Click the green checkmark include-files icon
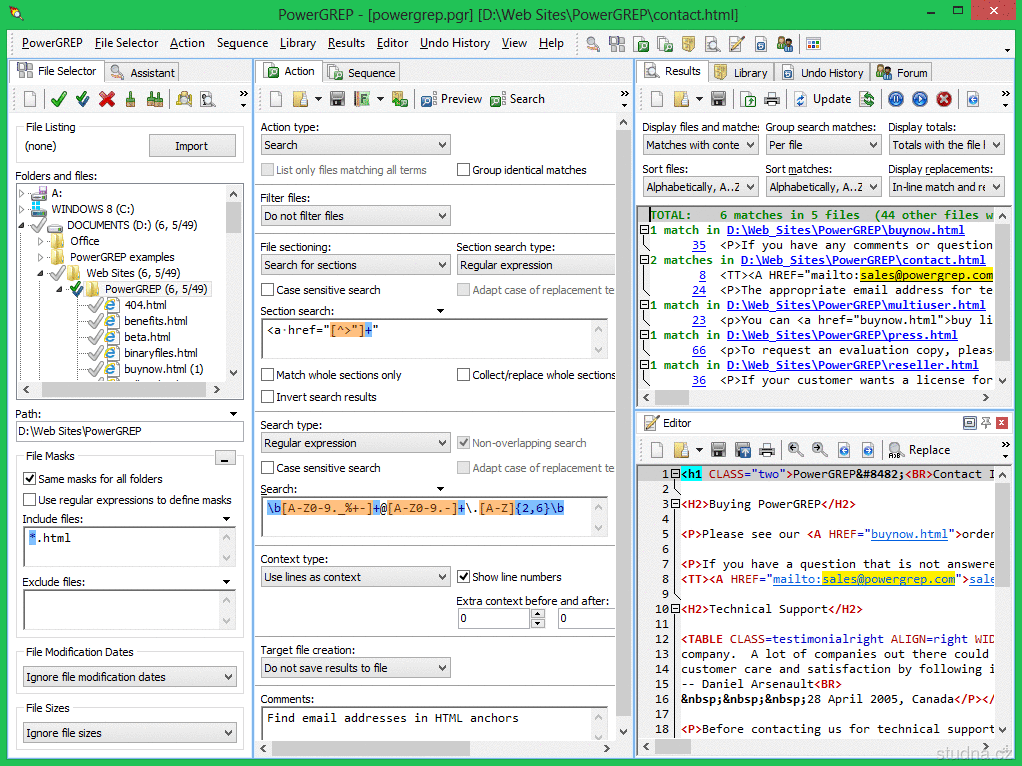Image resolution: width=1022 pixels, height=766 pixels. point(59,99)
